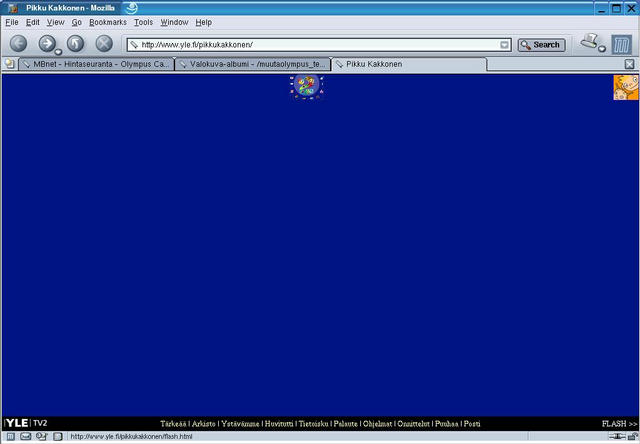
Task: Click the Forward navigation arrow
Action: (47, 44)
